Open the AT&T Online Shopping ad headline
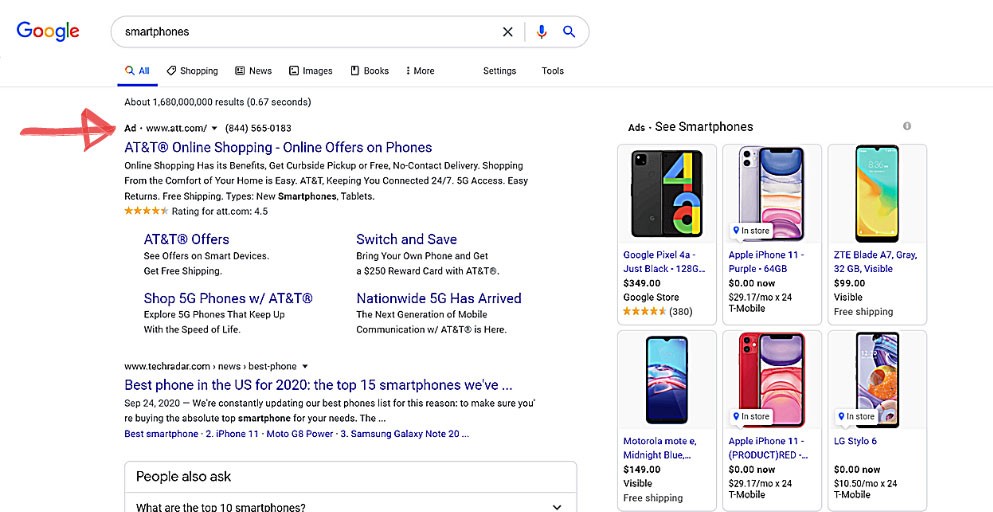Viewport: 993px width, 512px height. click(x=278, y=148)
